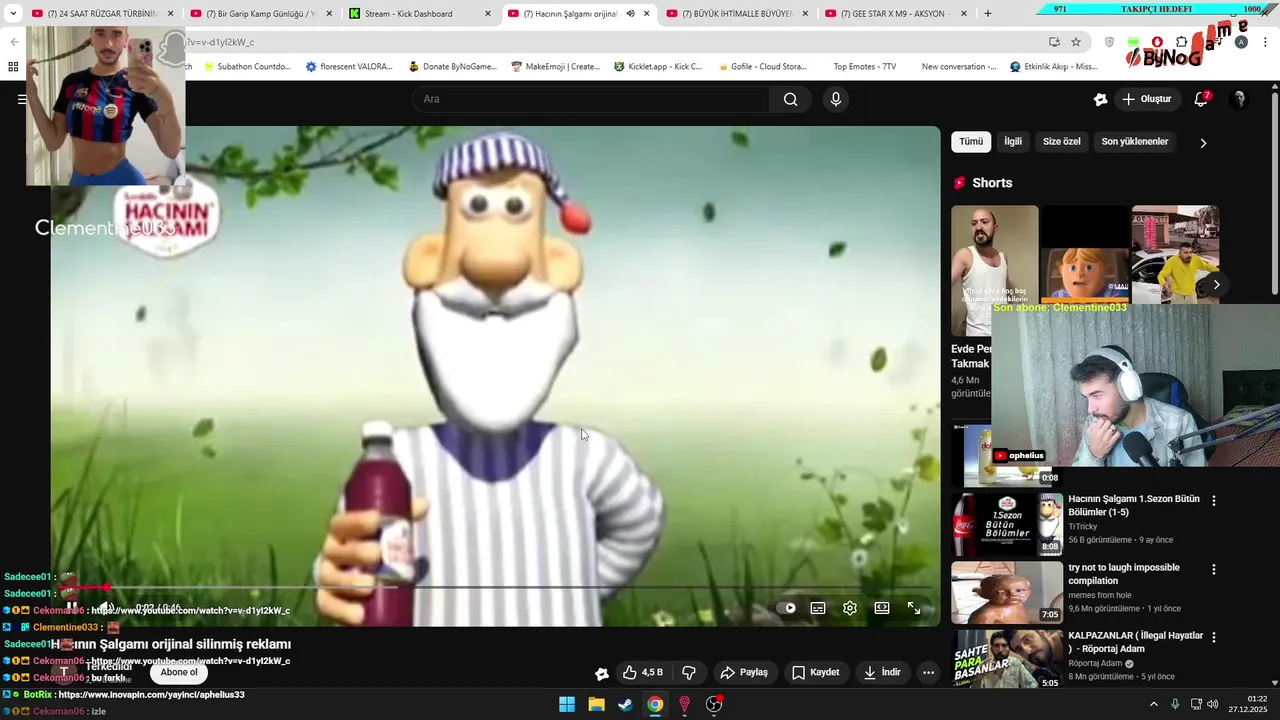Click the Abone ol subscribe button

(179, 672)
